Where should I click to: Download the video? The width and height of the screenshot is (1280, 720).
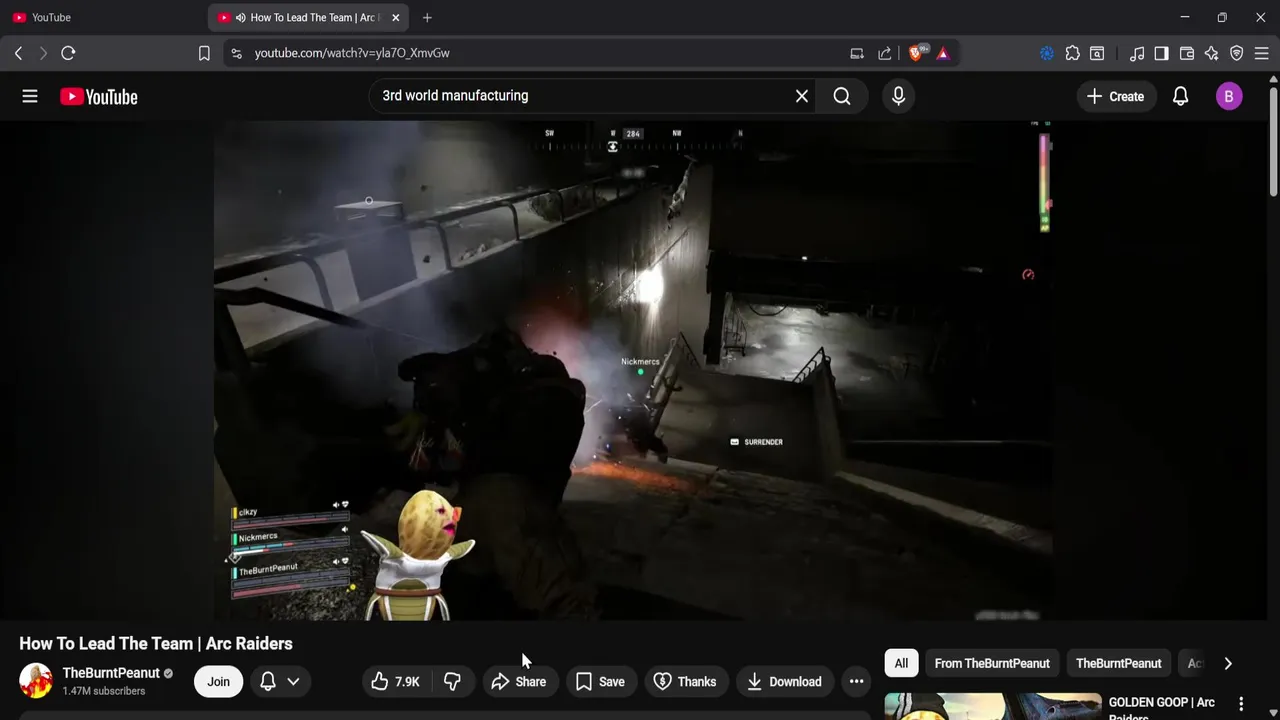785,682
